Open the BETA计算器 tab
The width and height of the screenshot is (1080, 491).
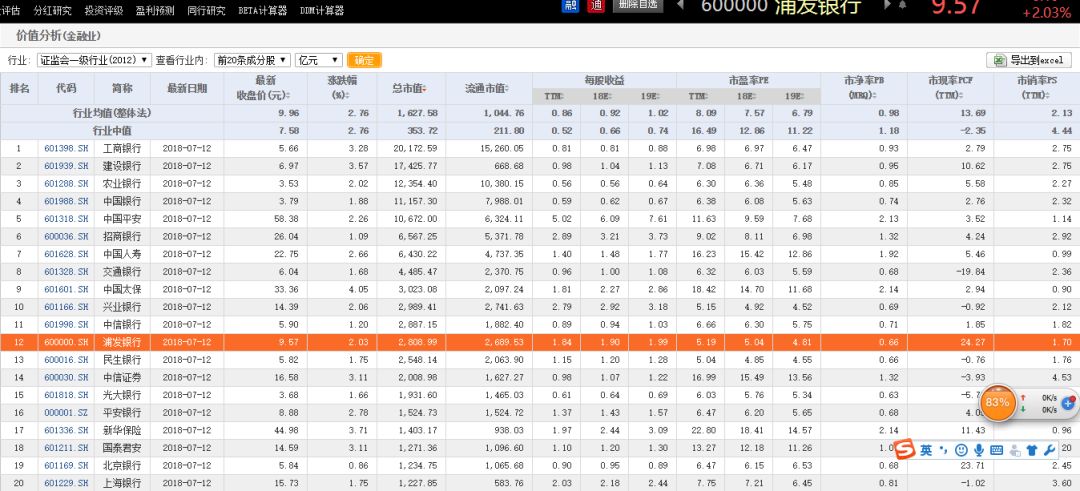[263, 11]
